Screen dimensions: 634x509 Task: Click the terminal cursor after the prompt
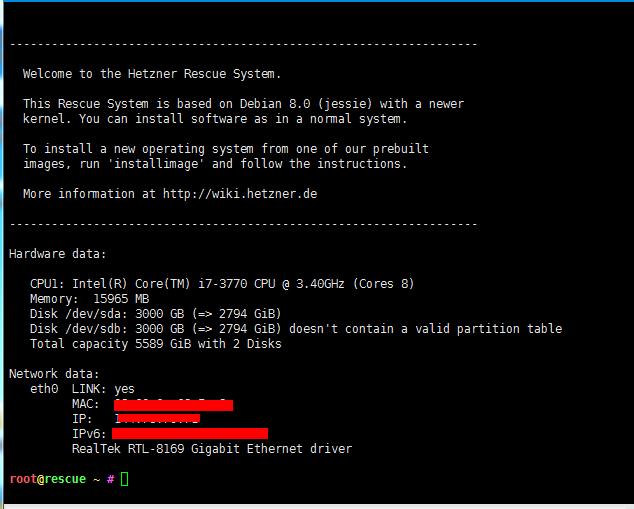coord(125,479)
